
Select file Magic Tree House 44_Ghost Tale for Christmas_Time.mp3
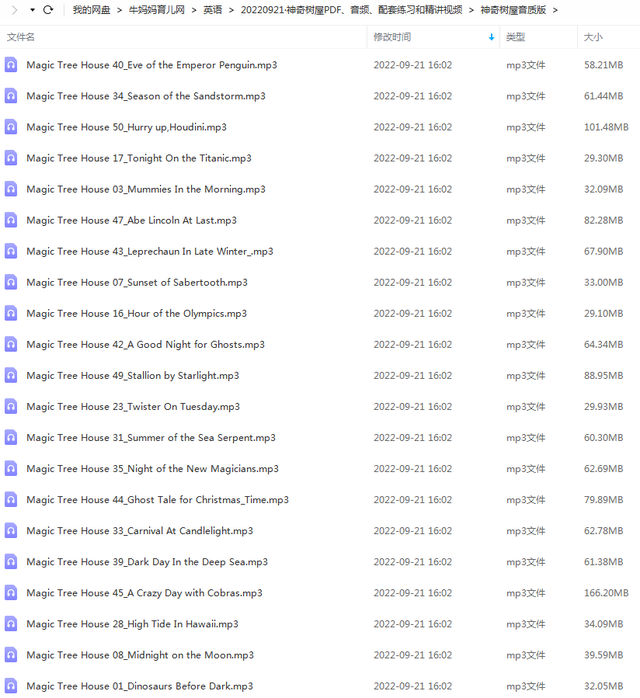[158, 500]
